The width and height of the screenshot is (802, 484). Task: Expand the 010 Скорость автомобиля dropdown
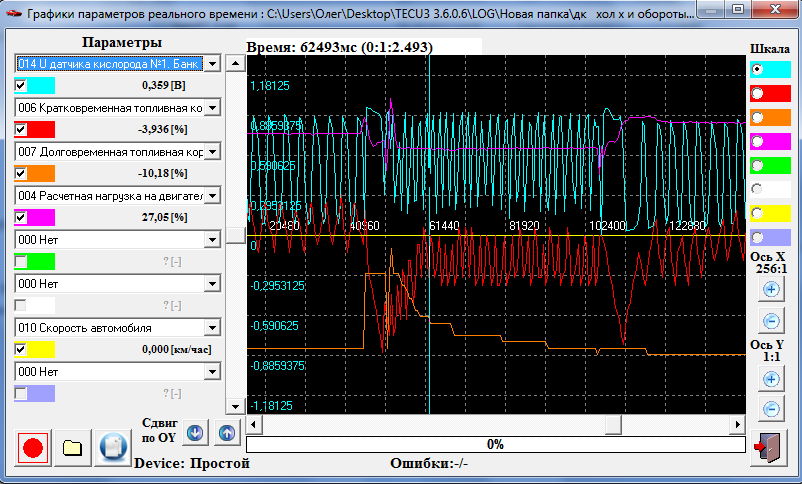[x=211, y=327]
